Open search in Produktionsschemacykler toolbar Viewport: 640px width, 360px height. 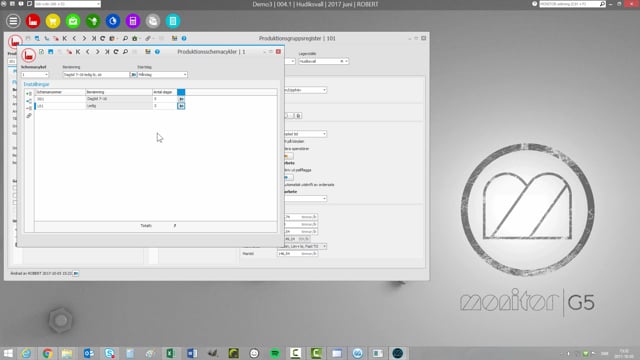point(125,52)
